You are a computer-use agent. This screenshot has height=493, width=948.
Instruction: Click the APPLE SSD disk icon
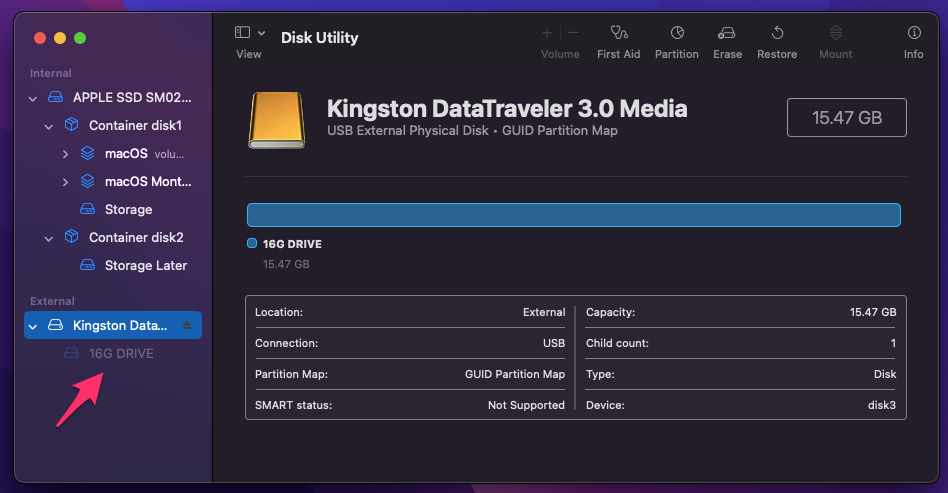click(56, 97)
